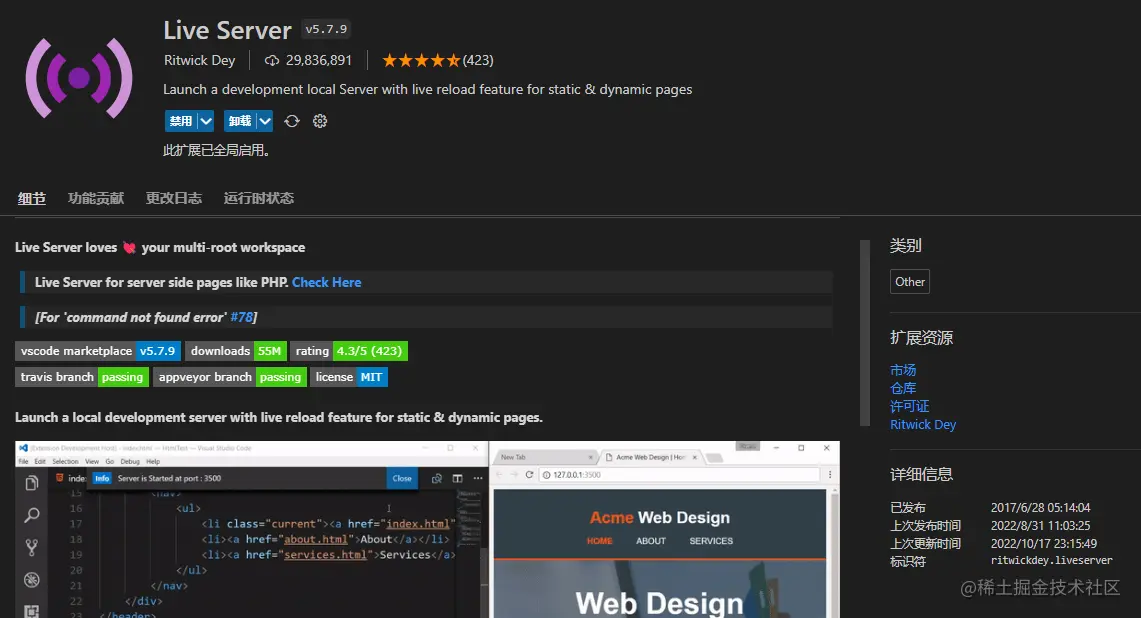Image resolution: width=1141 pixels, height=618 pixels.
Task: Click the Live Server extension title
Action: tap(227, 30)
